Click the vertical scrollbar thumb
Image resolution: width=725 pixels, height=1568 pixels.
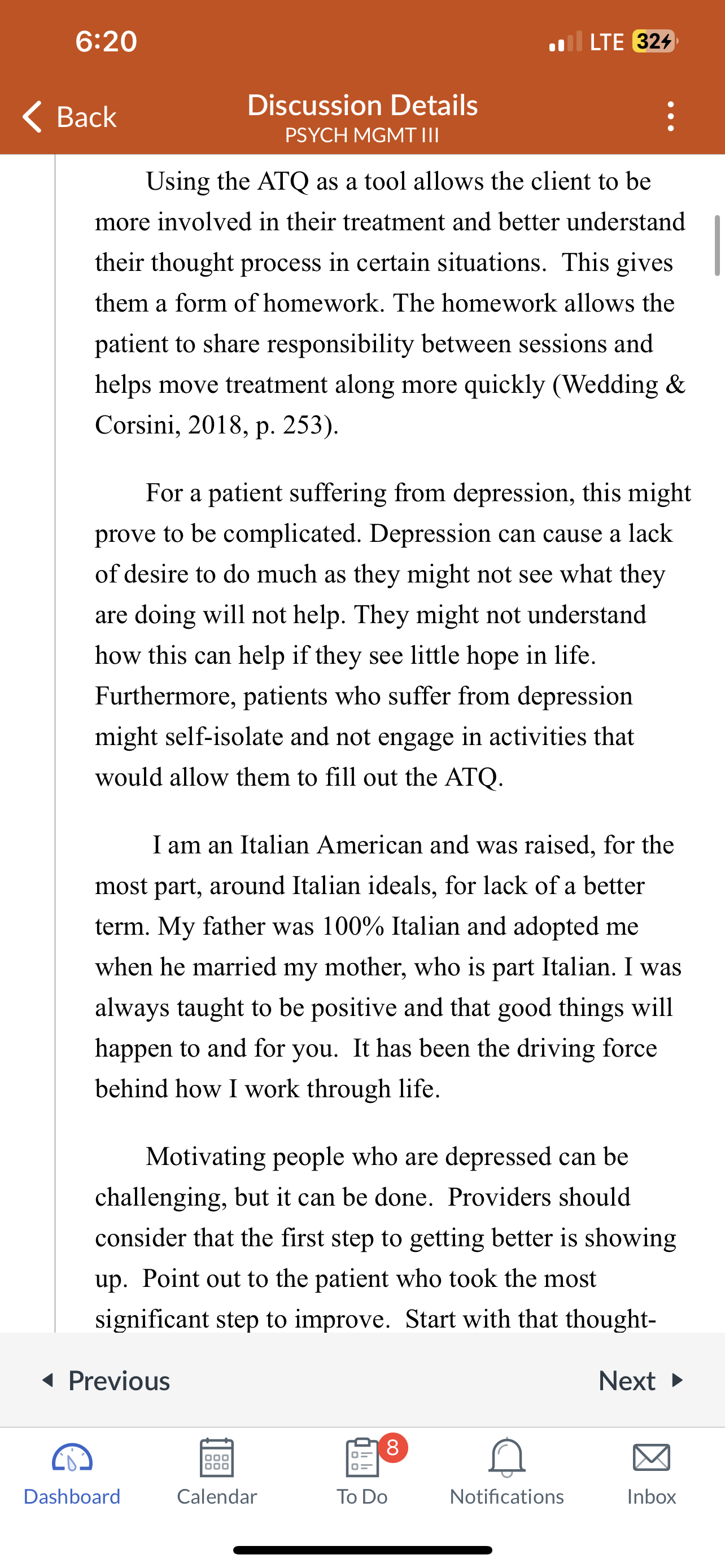tap(717, 246)
